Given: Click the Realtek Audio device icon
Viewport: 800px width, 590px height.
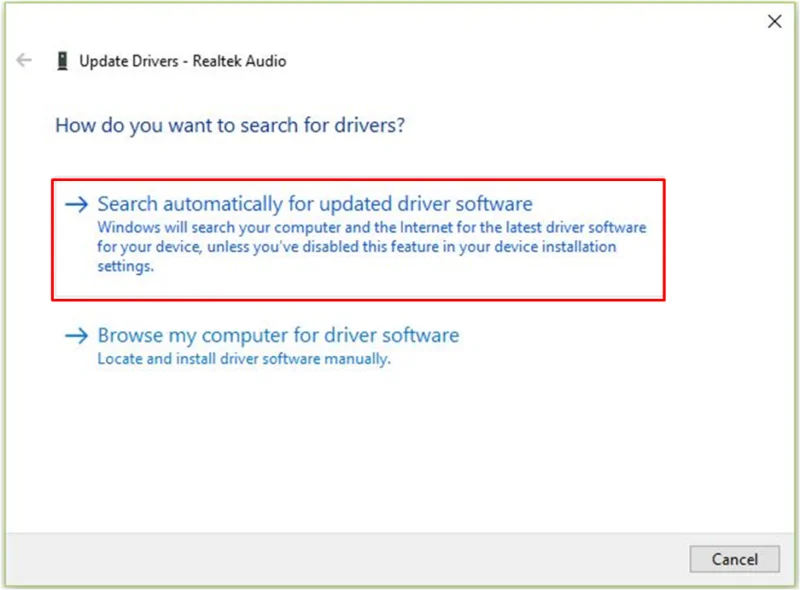Looking at the screenshot, I should (x=62, y=61).
